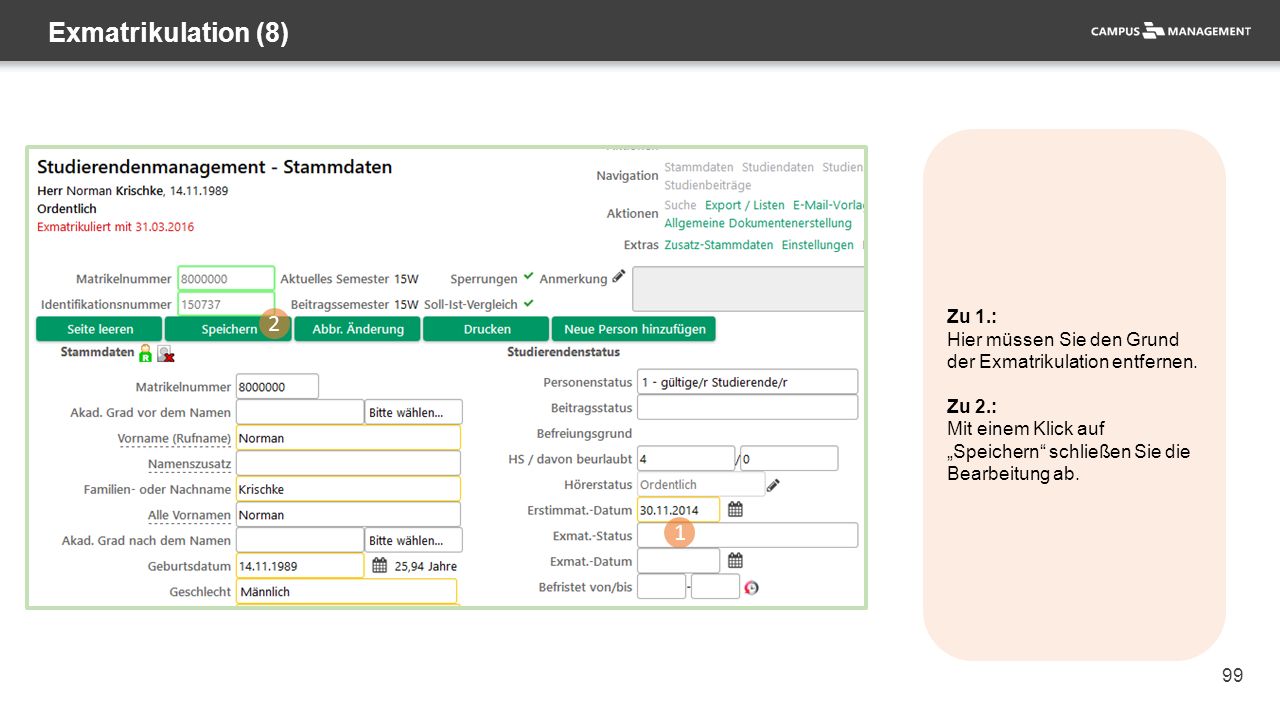
Task: Open the Export / Listen link
Action: pyautogui.click(x=745, y=205)
